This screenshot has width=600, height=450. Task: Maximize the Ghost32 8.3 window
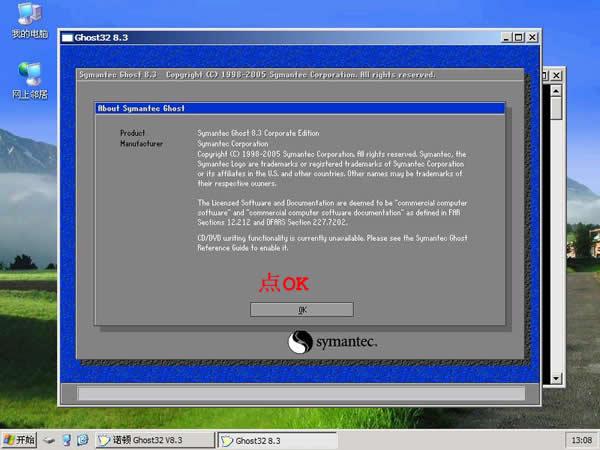tap(518, 38)
